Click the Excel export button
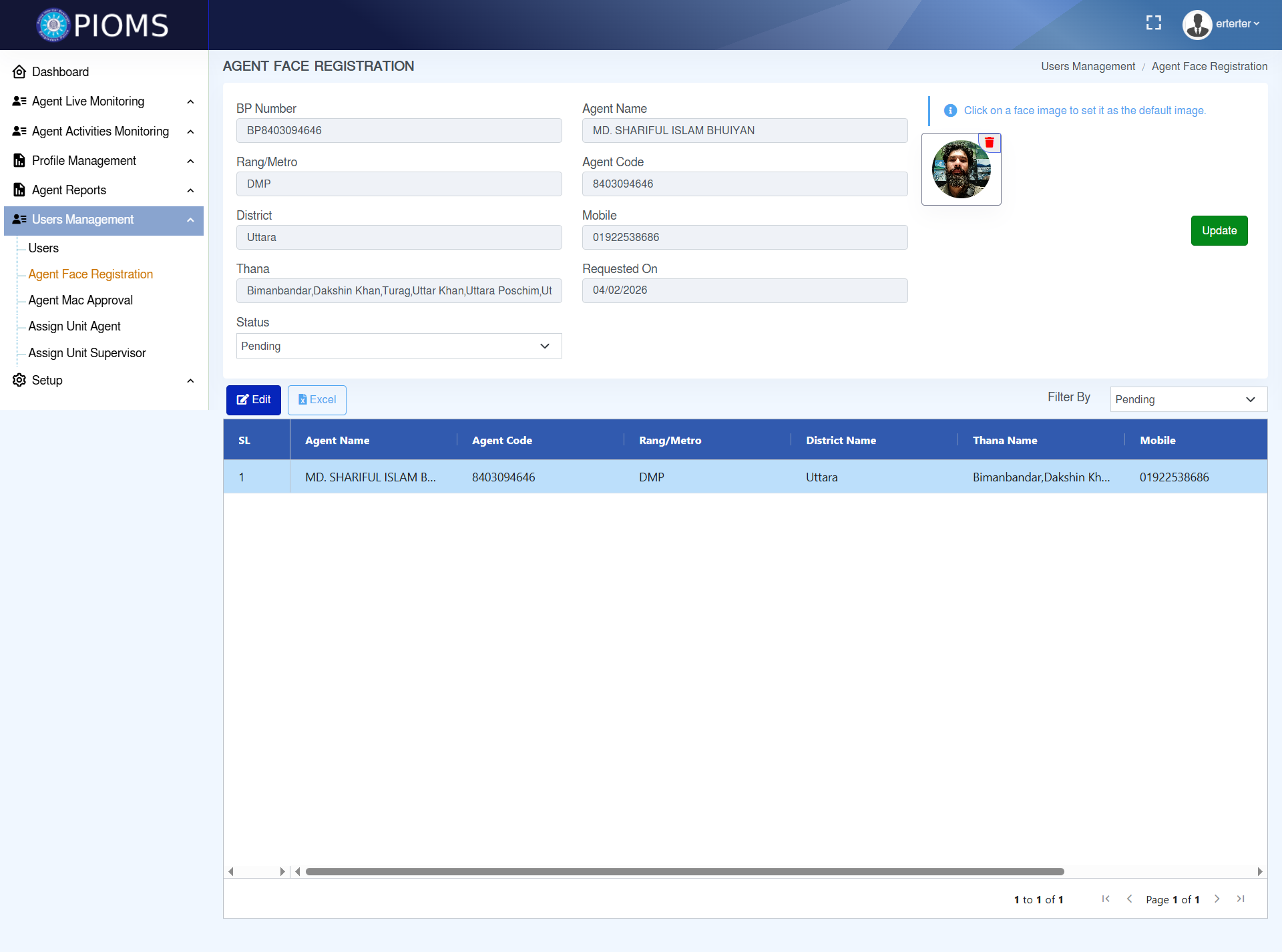Screen dimensions: 1282x952 click(x=316, y=400)
